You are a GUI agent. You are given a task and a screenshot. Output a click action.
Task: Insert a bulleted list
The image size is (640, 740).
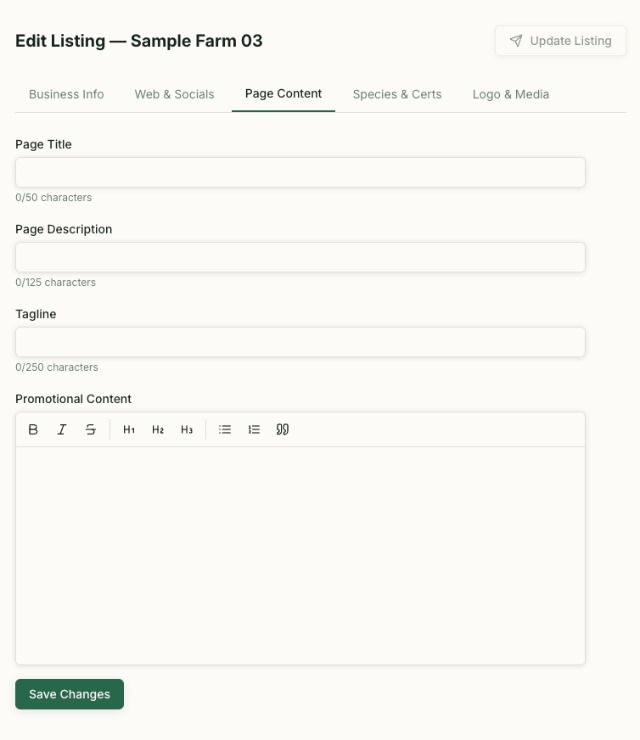point(225,429)
